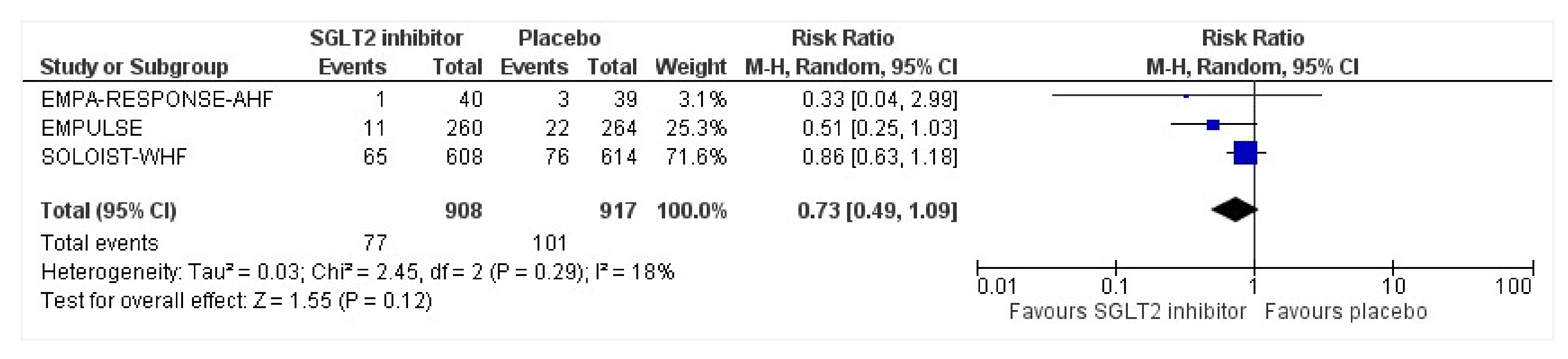Click the 100 tick label on axis
The width and height of the screenshot is (1568, 359).
[1513, 286]
